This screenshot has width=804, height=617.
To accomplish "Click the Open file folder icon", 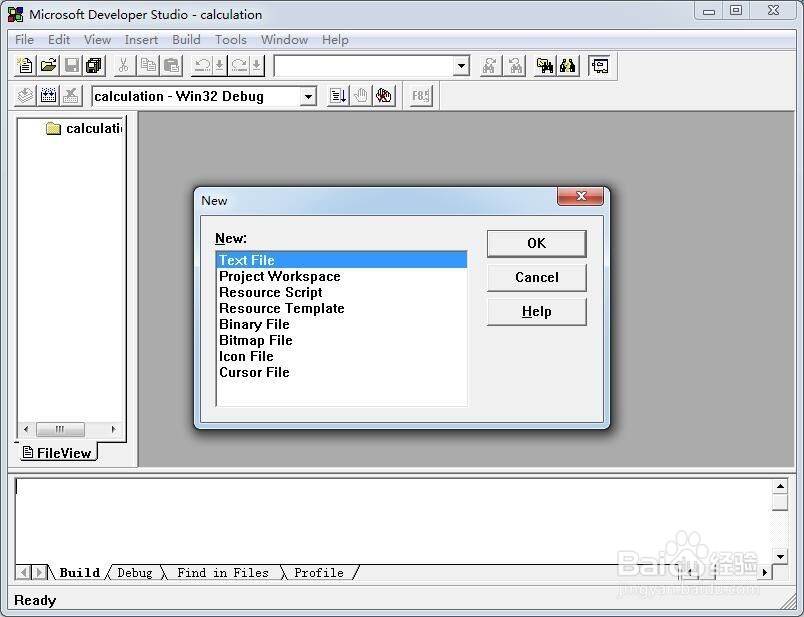I will (48, 66).
